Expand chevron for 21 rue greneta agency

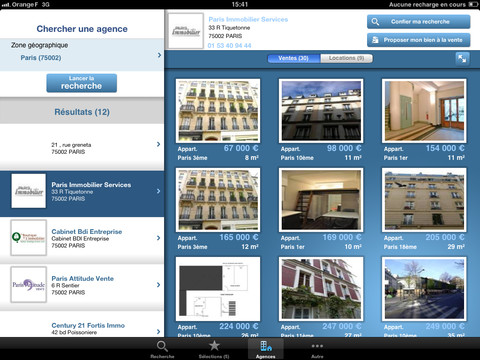click(x=158, y=144)
